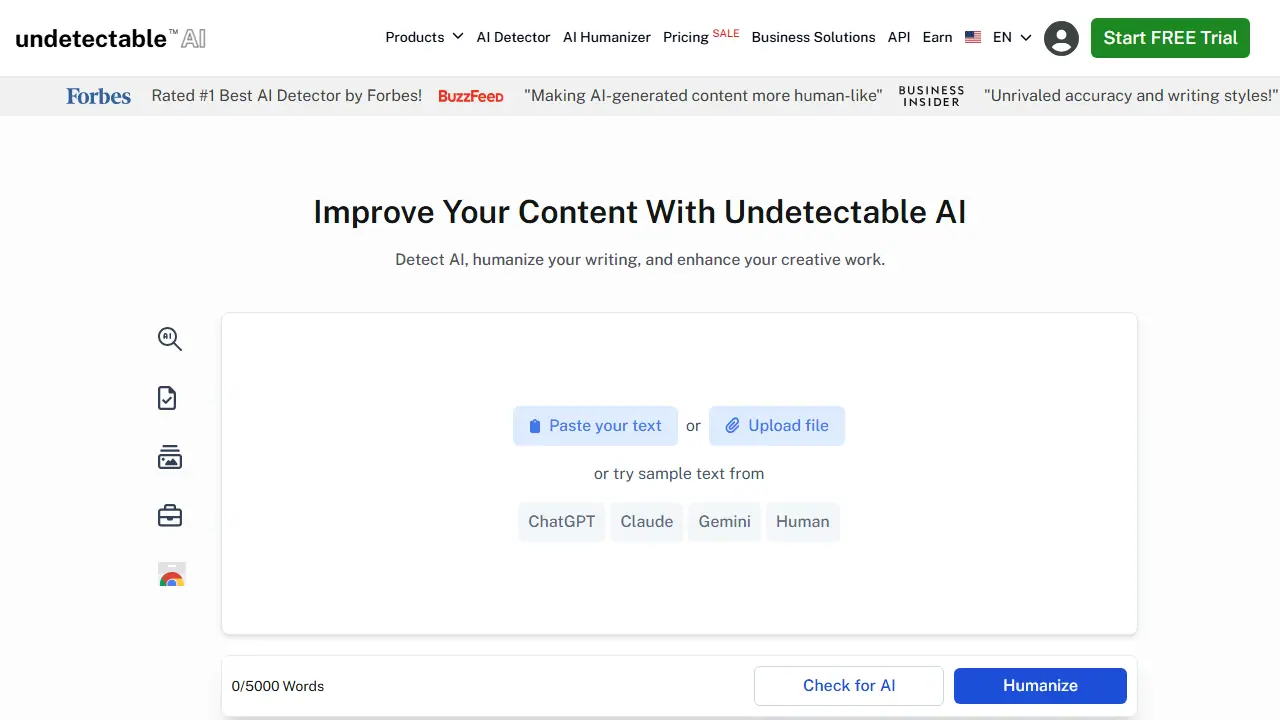Click the BuzzFeed logo in banner
Image resolution: width=1280 pixels, height=720 pixels.
click(471, 96)
